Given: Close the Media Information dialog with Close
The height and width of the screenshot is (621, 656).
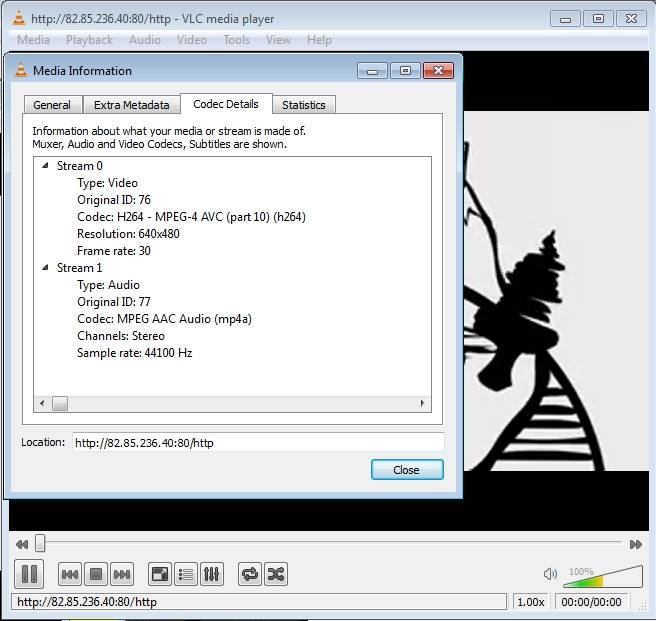Looking at the screenshot, I should [407, 470].
